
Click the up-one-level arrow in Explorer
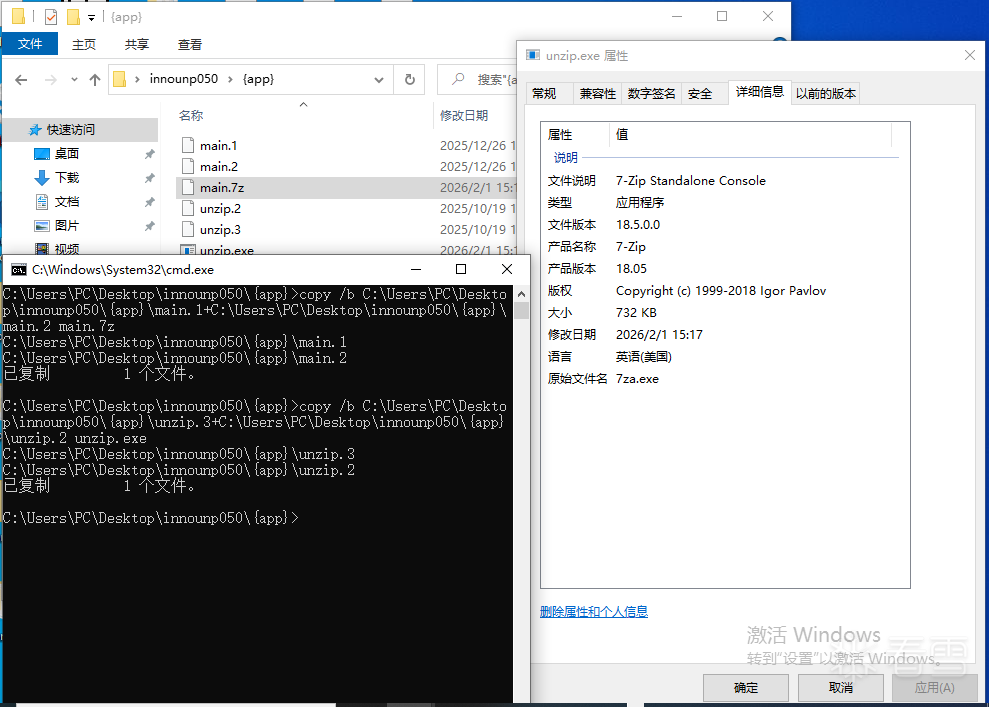(x=95, y=80)
